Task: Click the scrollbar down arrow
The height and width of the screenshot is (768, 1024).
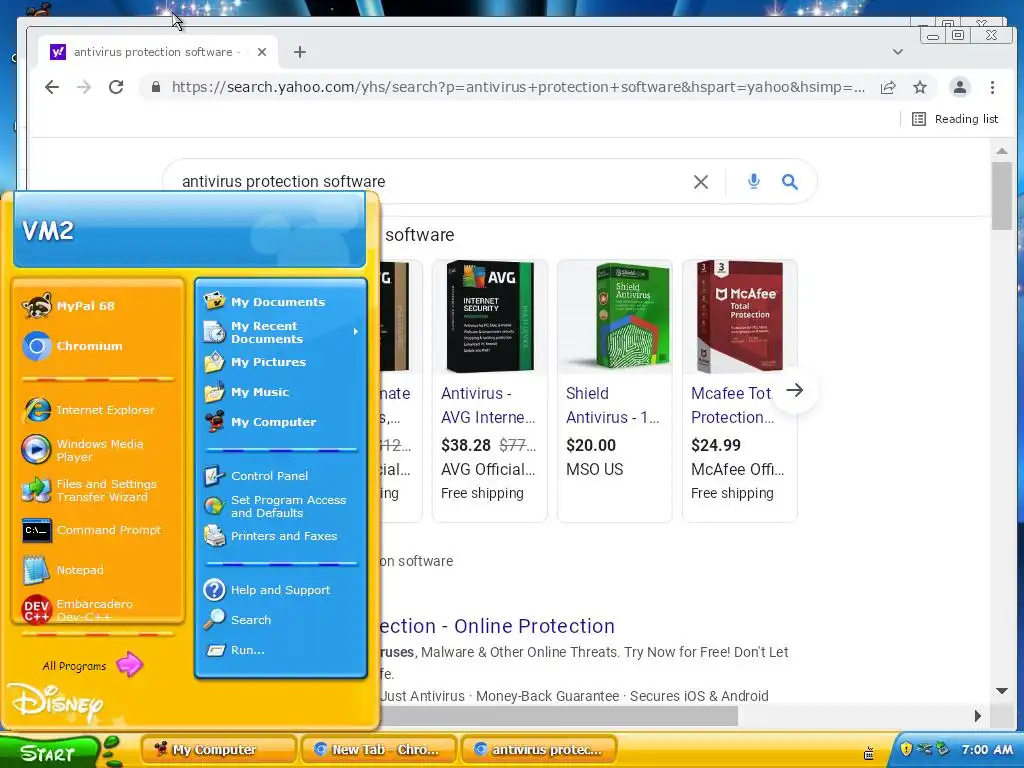Action: [x=1002, y=691]
